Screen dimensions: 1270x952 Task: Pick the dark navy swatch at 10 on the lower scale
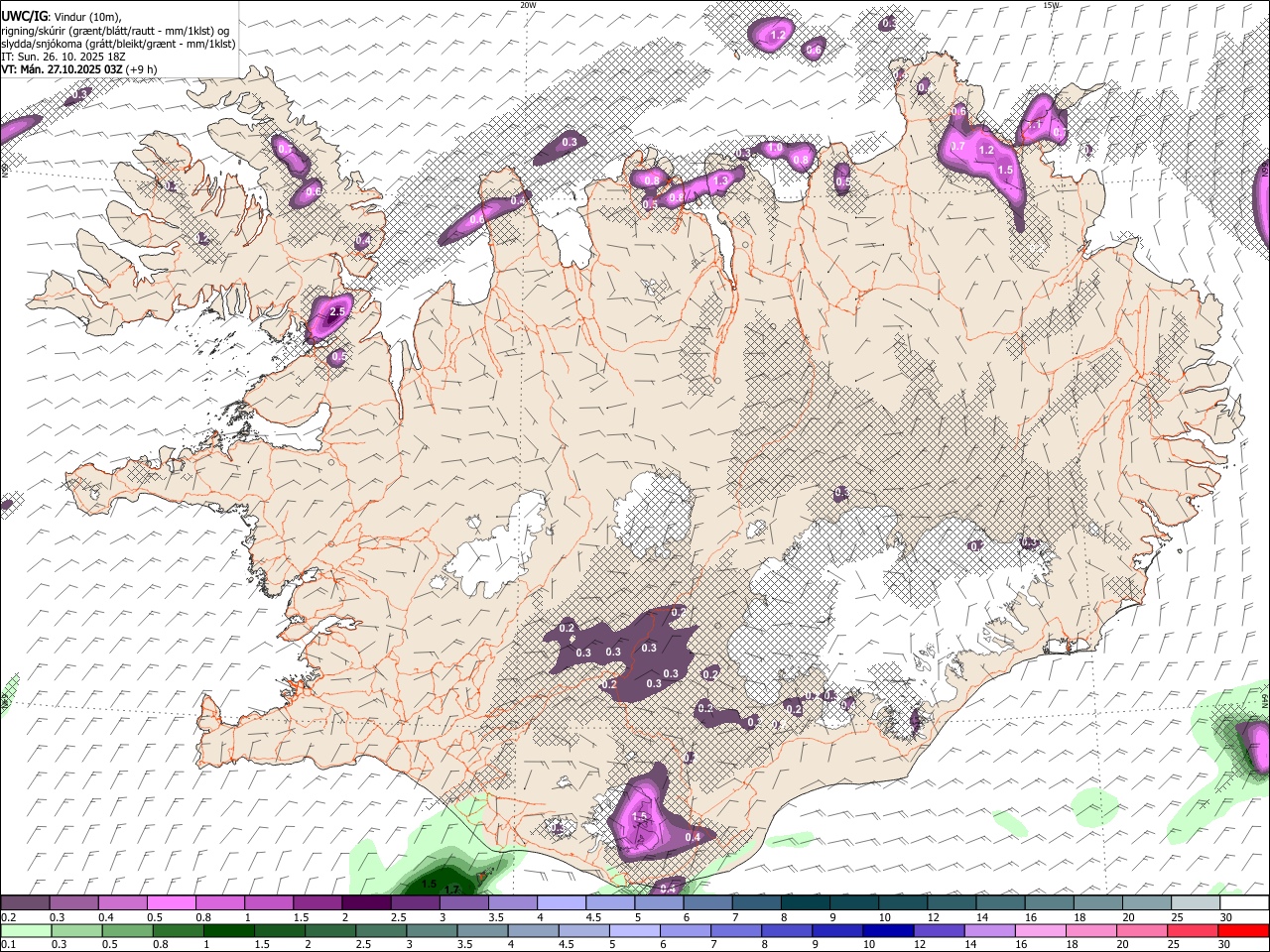(x=888, y=930)
